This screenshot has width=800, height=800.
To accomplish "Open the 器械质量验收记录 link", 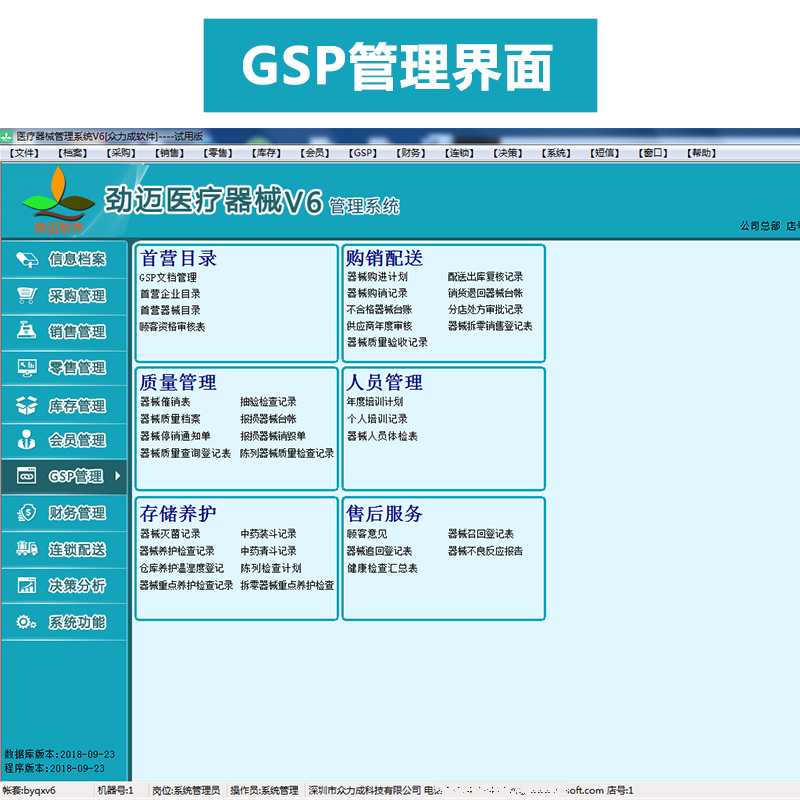I will point(387,342).
